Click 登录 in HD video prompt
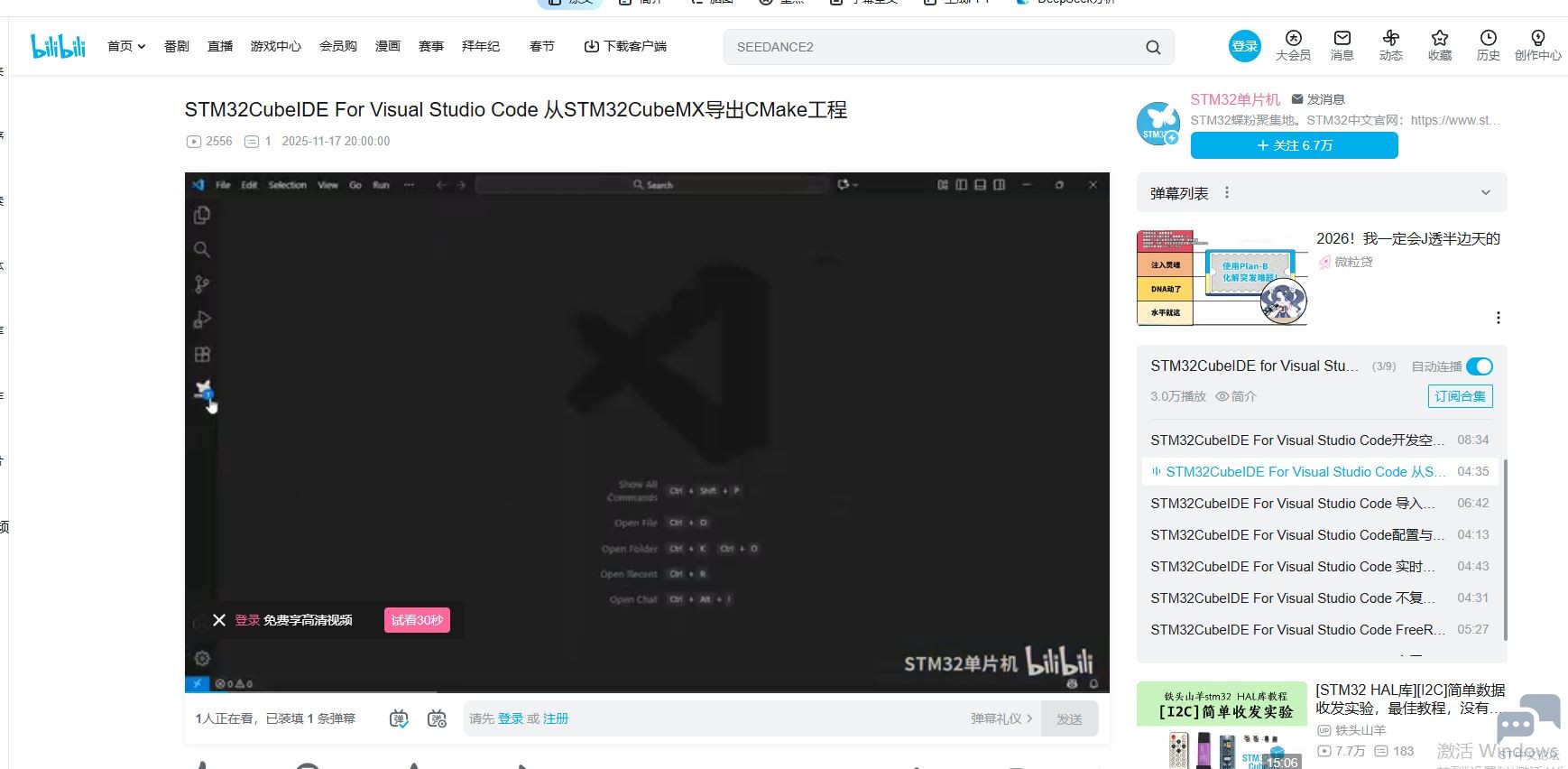1568x769 pixels. click(247, 620)
